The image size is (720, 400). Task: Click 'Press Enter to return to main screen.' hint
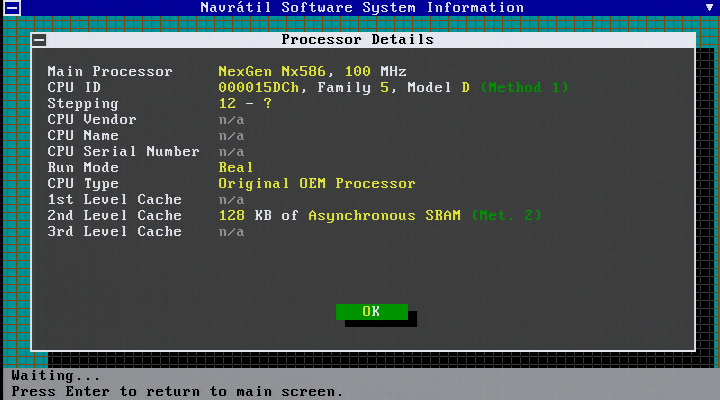[177, 392]
